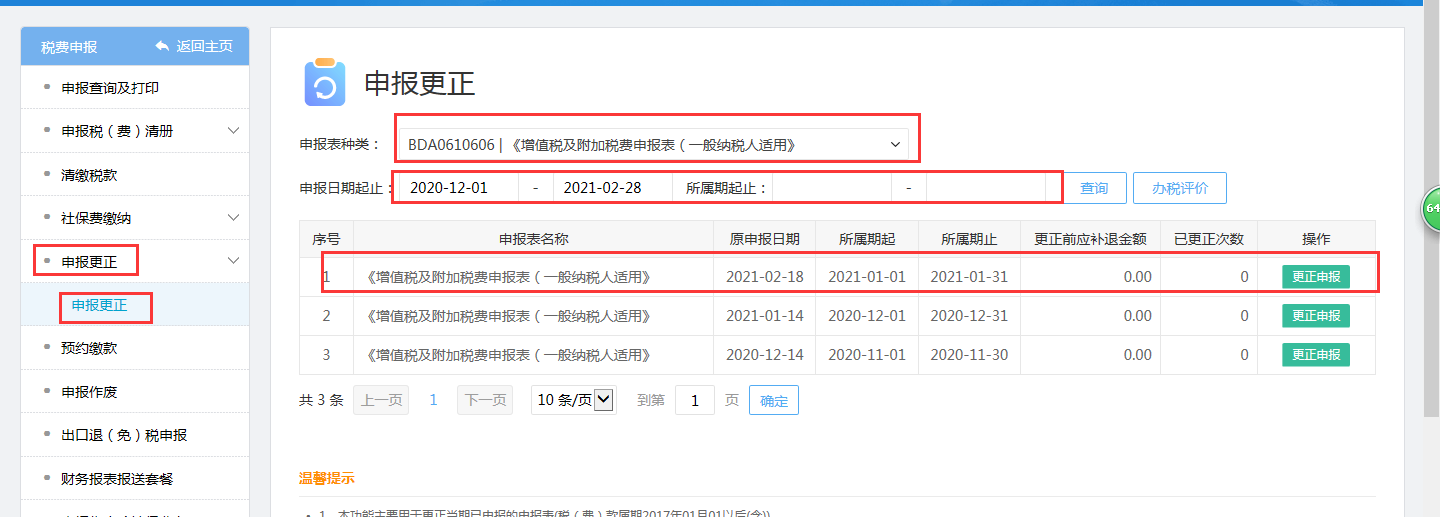Screen dimensions: 1440x517
Task: Click the green floating badge at right edge
Action: [1432, 208]
